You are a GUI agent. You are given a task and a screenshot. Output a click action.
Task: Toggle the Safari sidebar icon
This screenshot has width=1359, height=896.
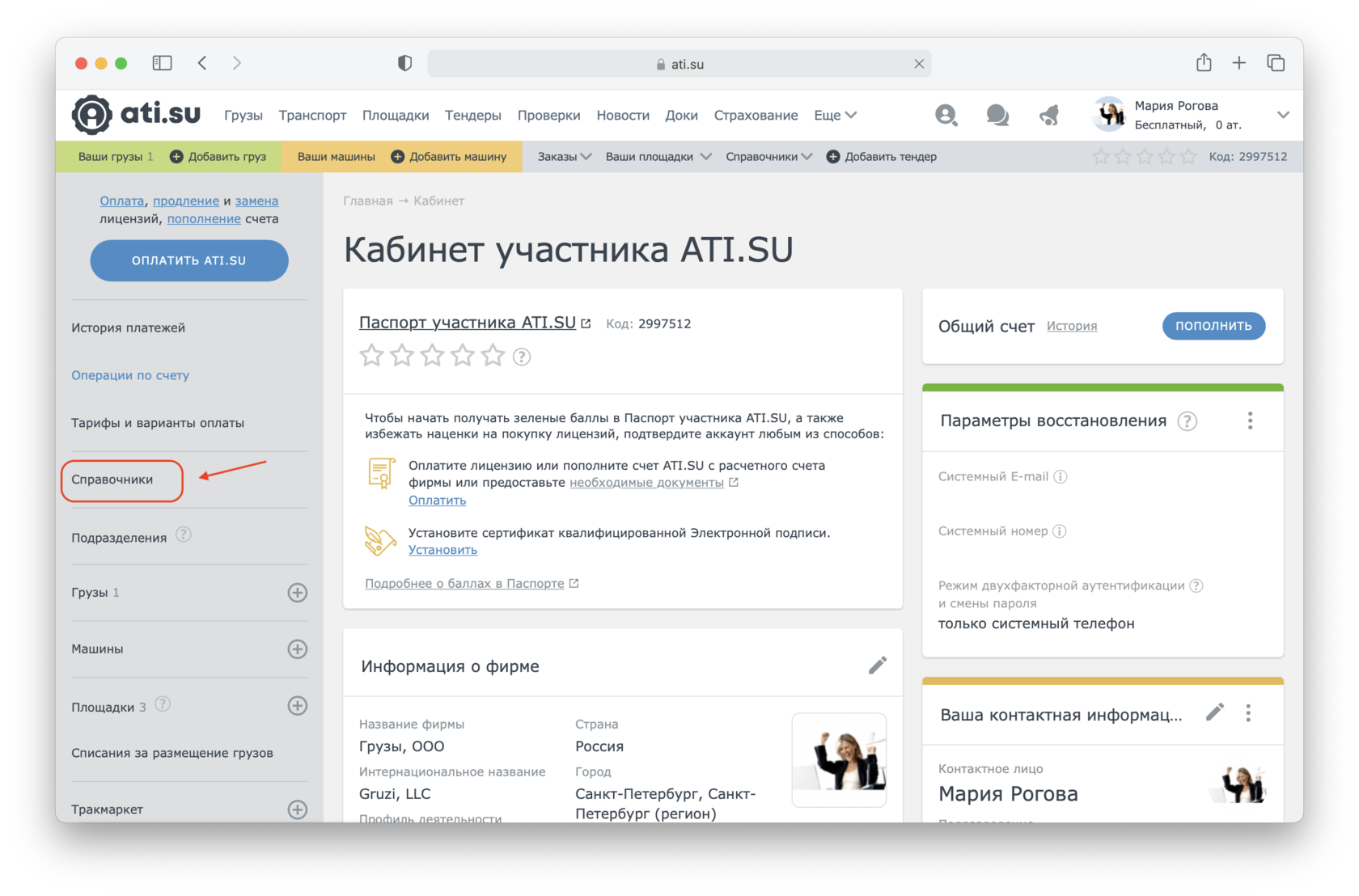pyautogui.click(x=162, y=63)
